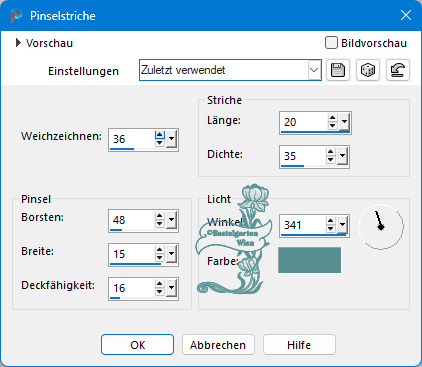Viewport: 422px width, 367px height.
Task: Close the Pinselstriche dialog
Action: tap(406, 15)
